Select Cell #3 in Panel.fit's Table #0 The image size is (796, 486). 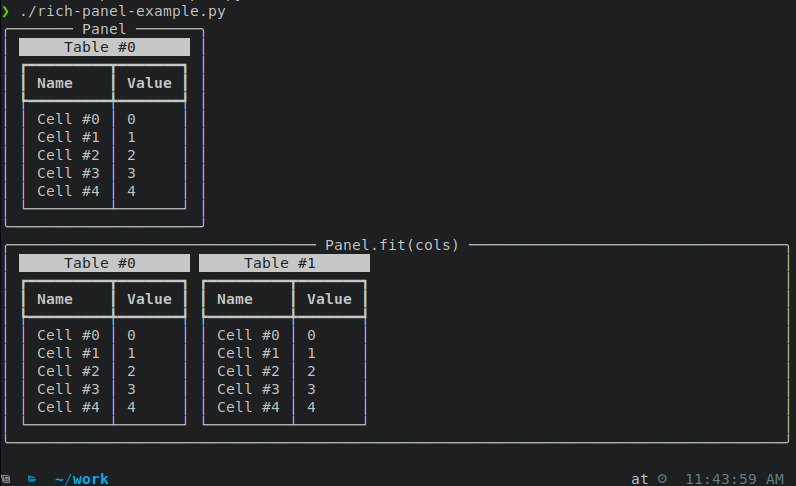(x=69, y=389)
